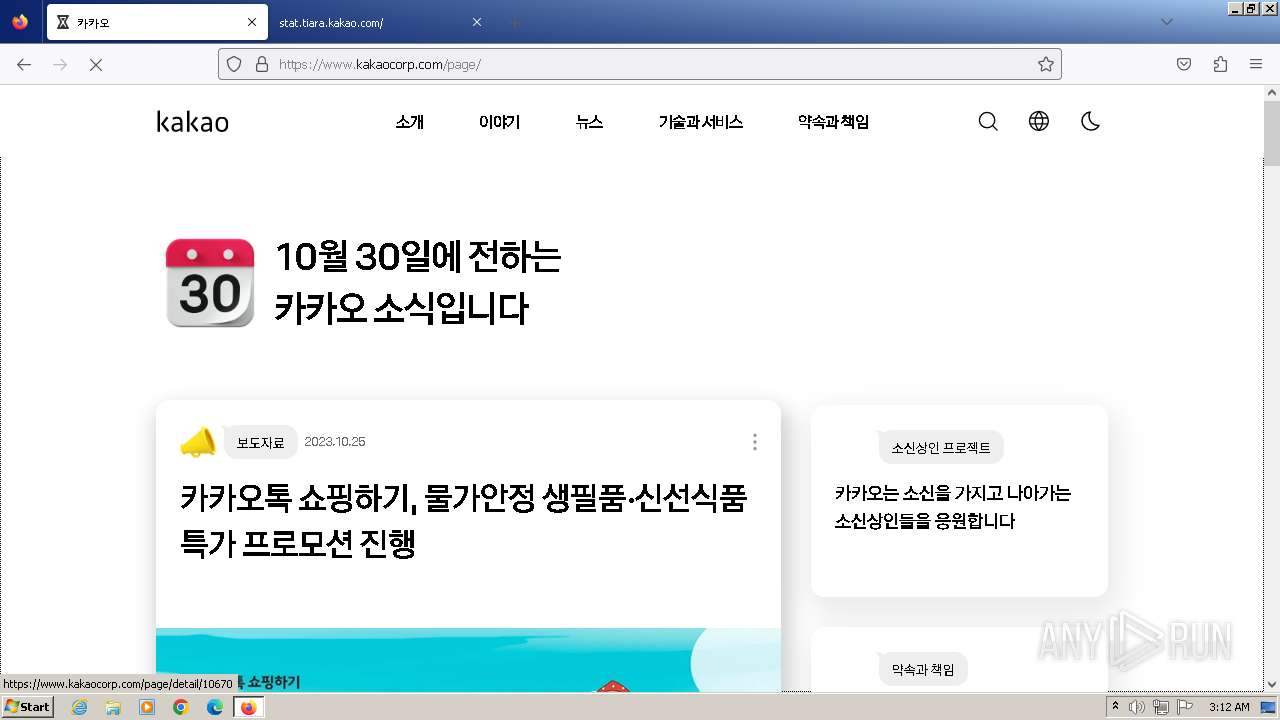Open the article banner image
Image resolution: width=1280 pixels, height=720 pixels.
(x=468, y=660)
